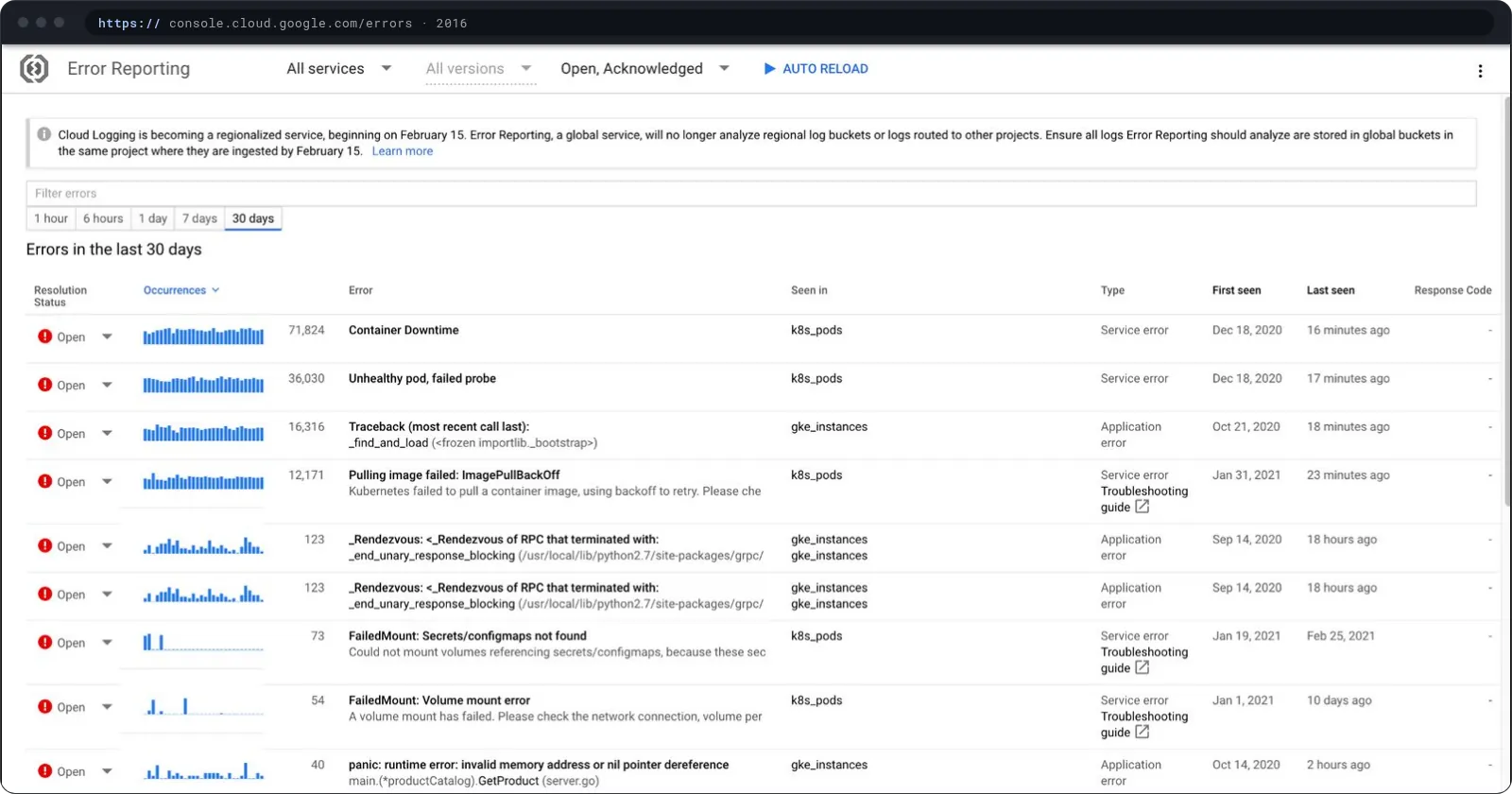
Task: Click the AUTO RELOAD button label
Action: 825,69
